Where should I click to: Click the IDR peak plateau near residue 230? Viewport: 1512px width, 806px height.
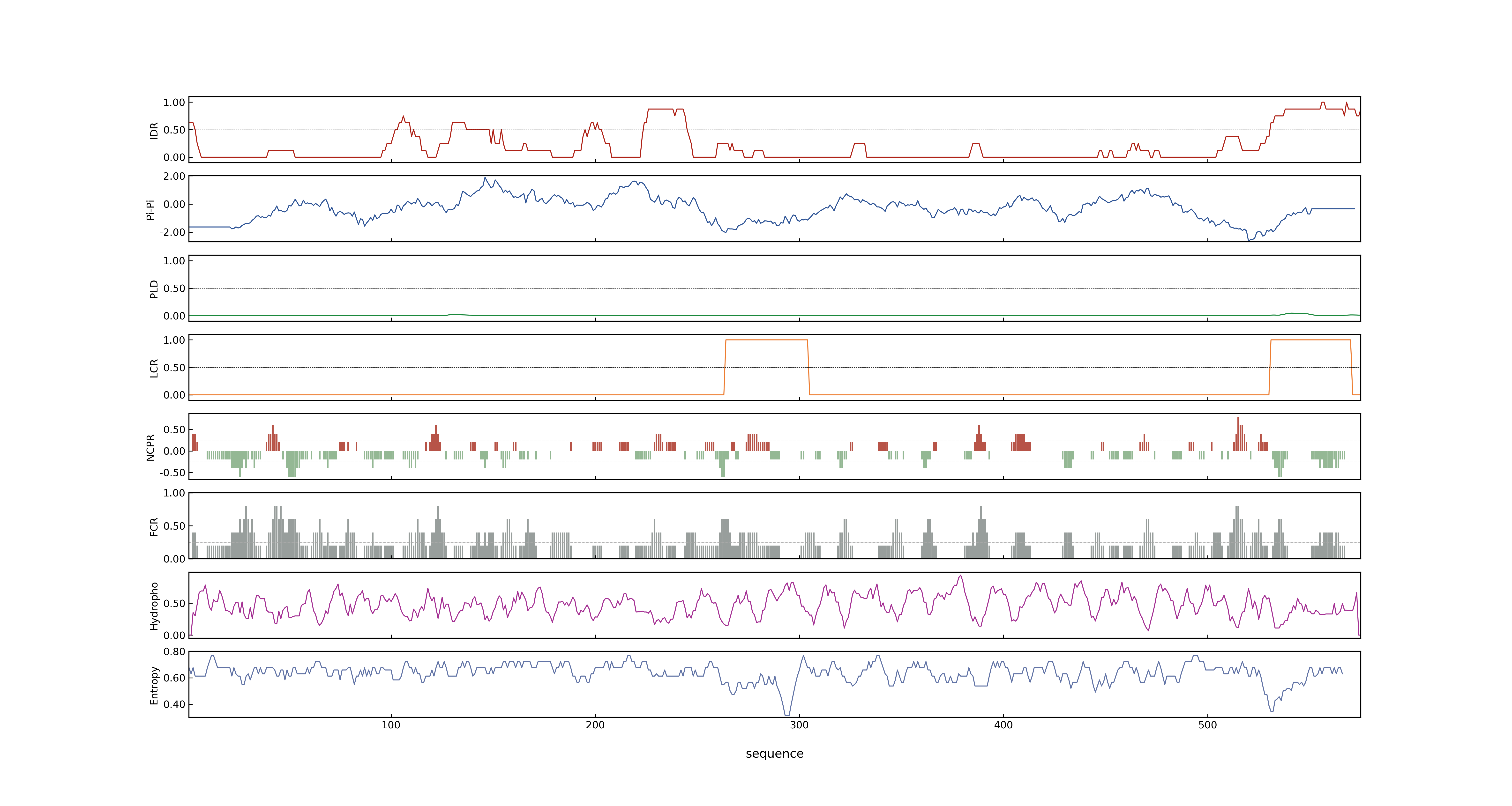[660, 109]
